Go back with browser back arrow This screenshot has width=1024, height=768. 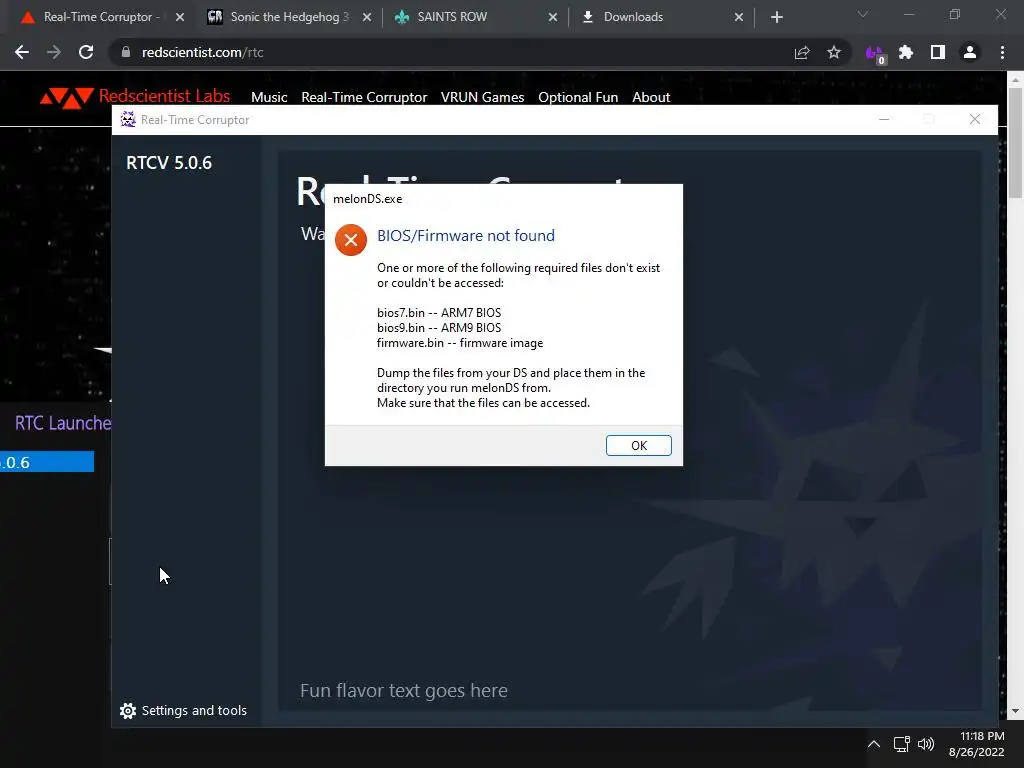tap(22, 52)
